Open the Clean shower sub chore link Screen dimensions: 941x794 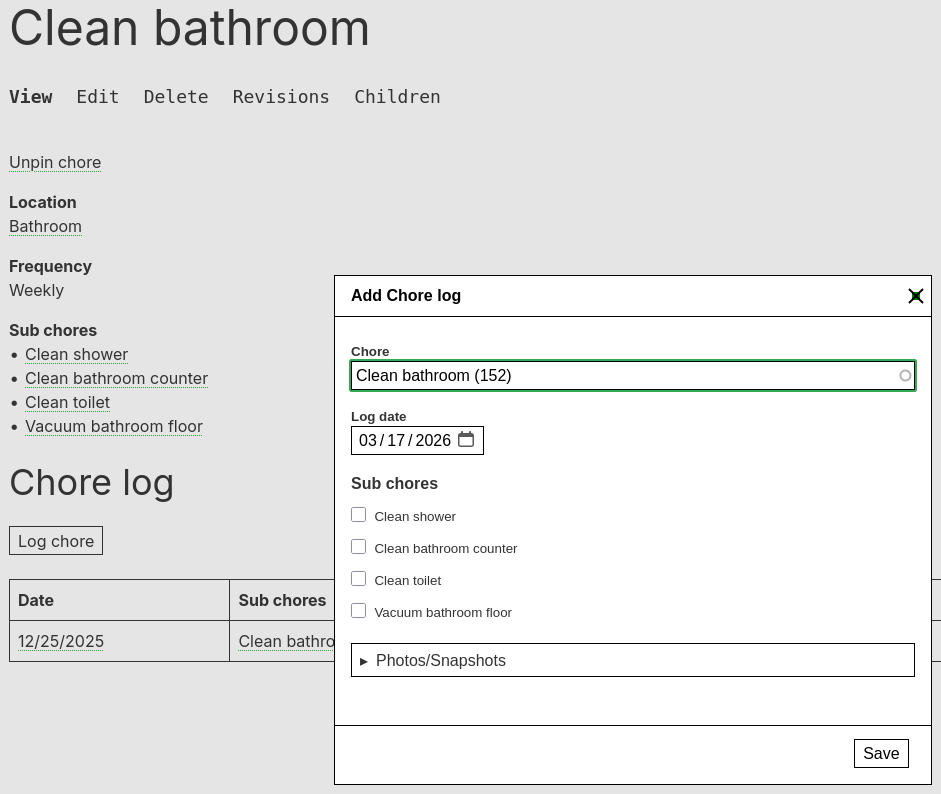coord(76,354)
